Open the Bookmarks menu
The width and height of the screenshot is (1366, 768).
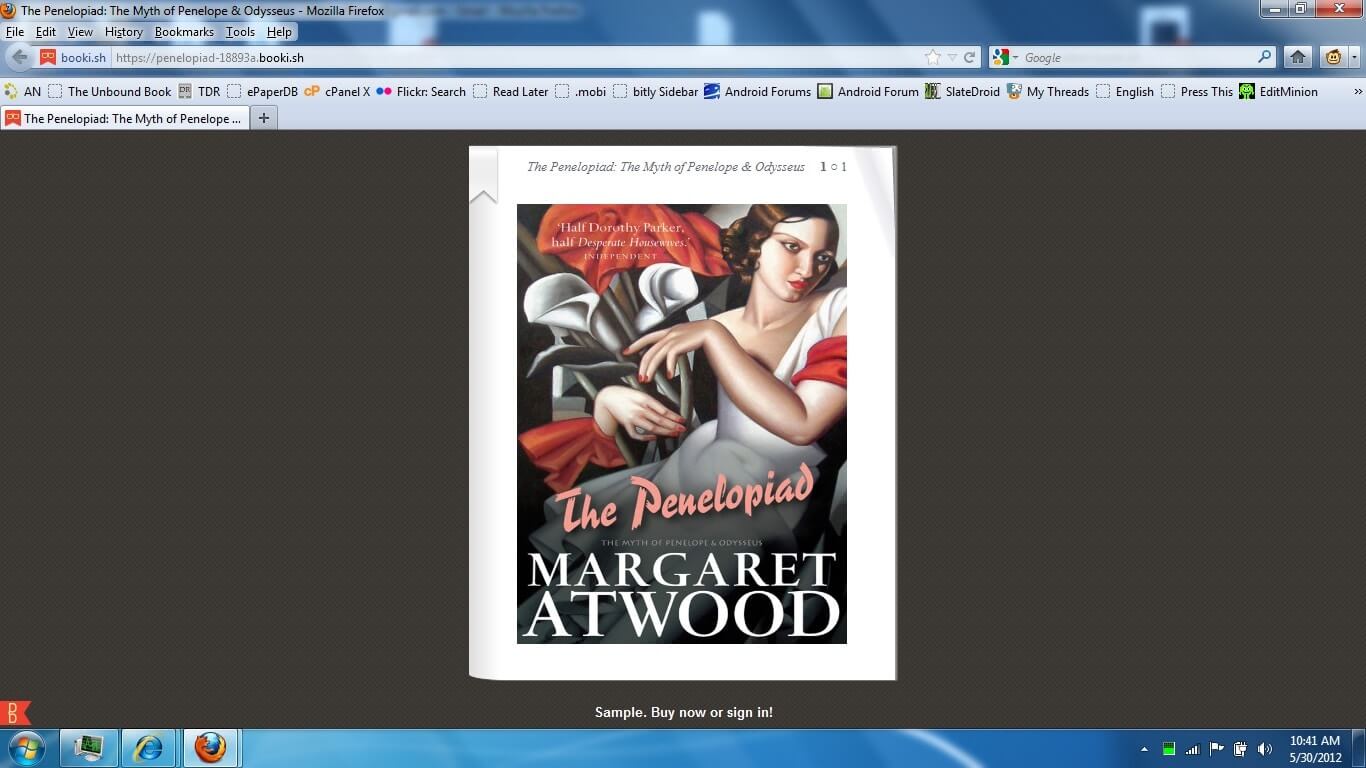[184, 32]
